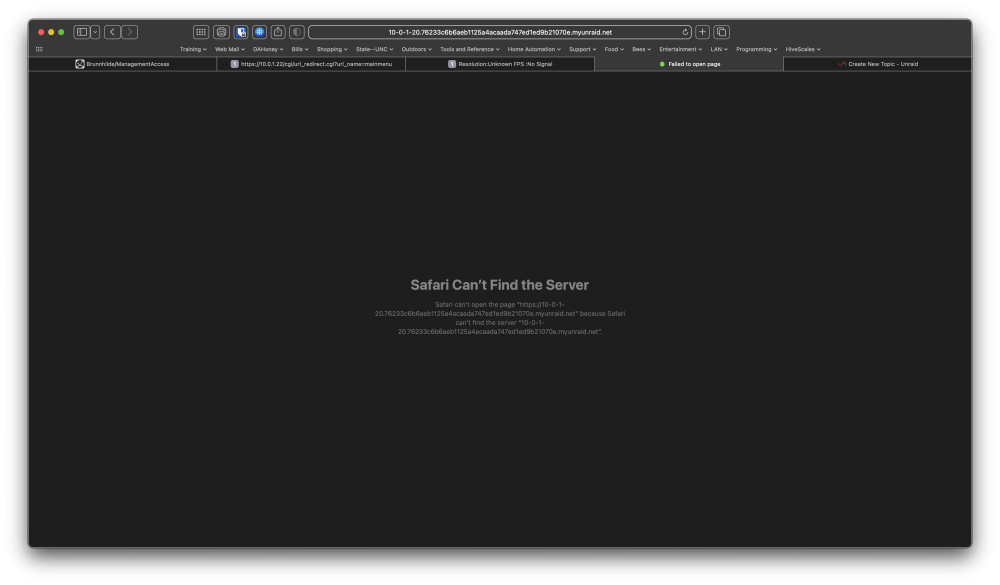The image size is (1000, 585).
Task: Click the print icon in toolbar
Action: tap(221, 32)
